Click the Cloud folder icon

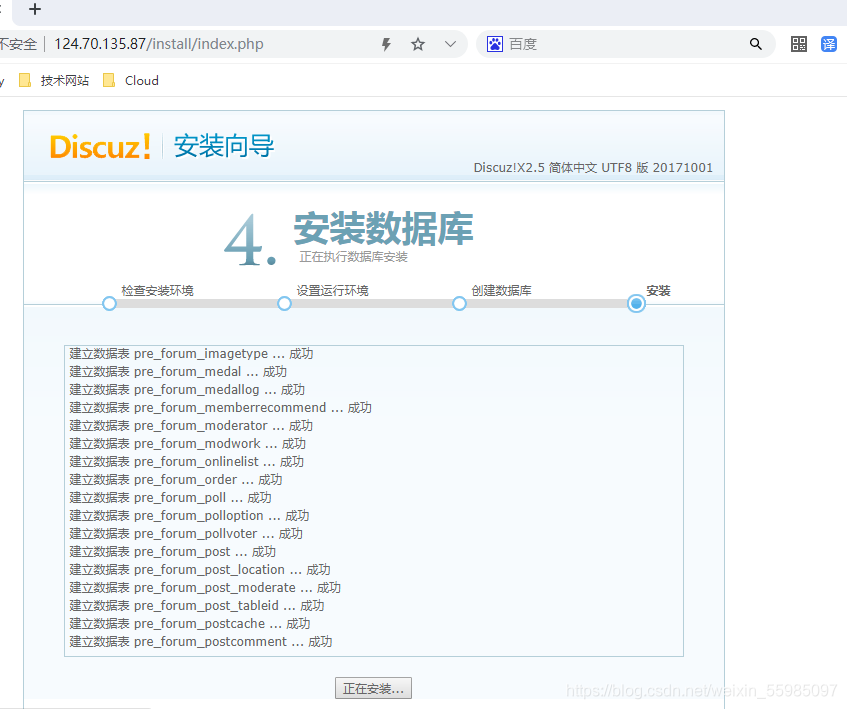click(109, 80)
